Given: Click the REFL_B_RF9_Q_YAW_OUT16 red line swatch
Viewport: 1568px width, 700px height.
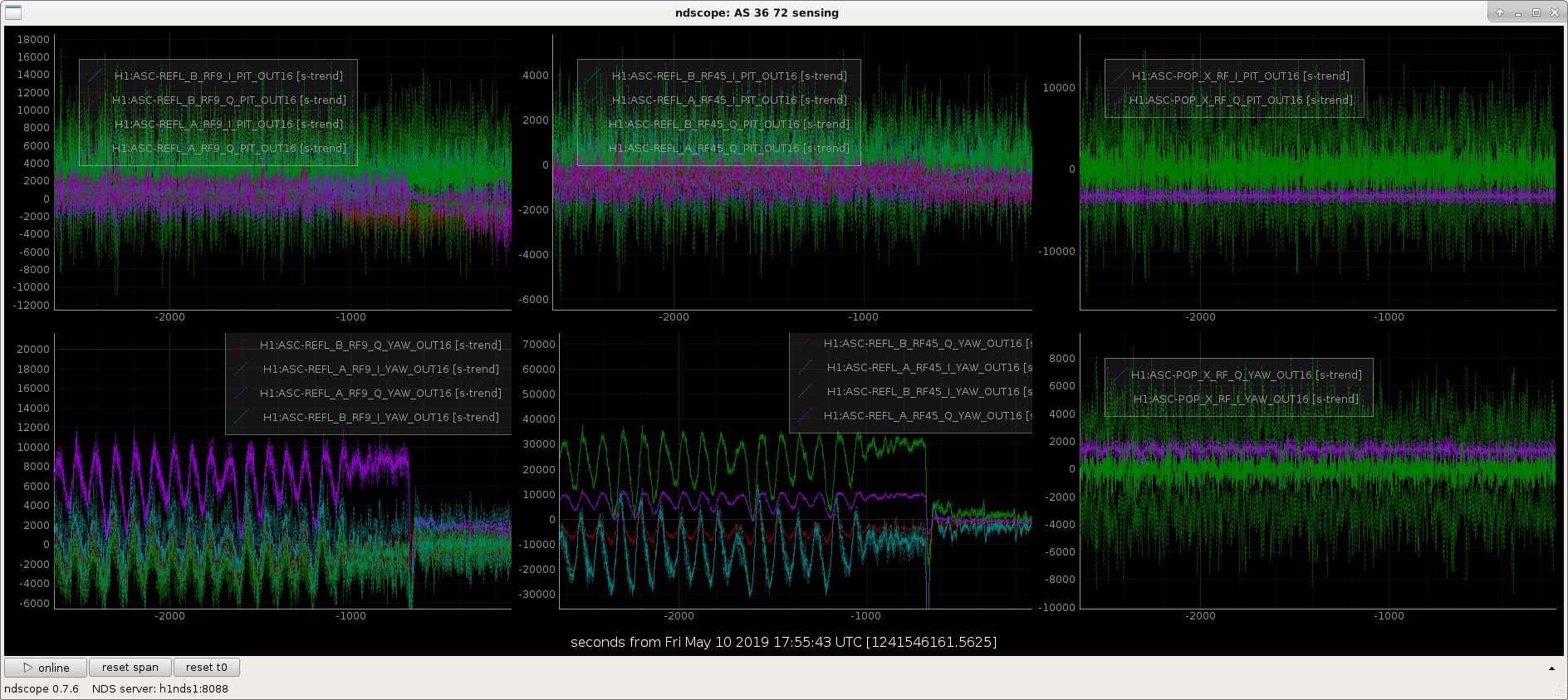Looking at the screenshot, I should (242, 345).
